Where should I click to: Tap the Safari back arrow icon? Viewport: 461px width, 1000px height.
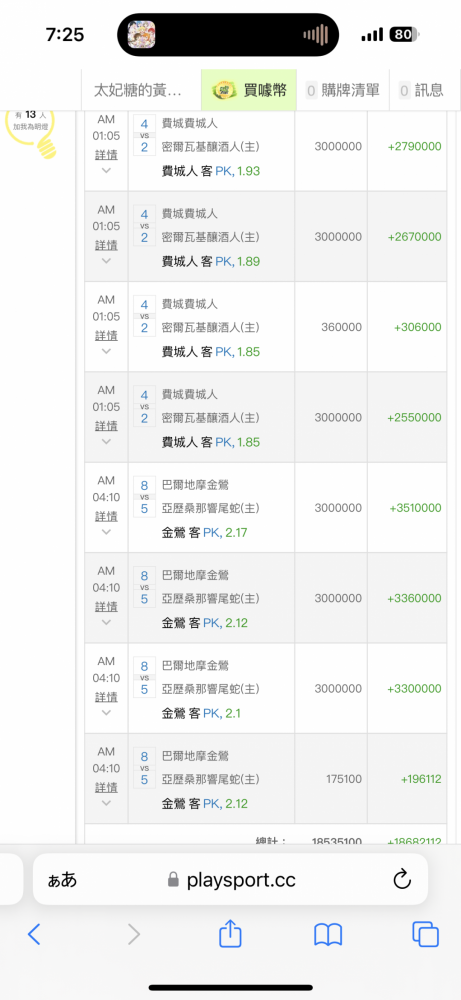tap(34, 934)
